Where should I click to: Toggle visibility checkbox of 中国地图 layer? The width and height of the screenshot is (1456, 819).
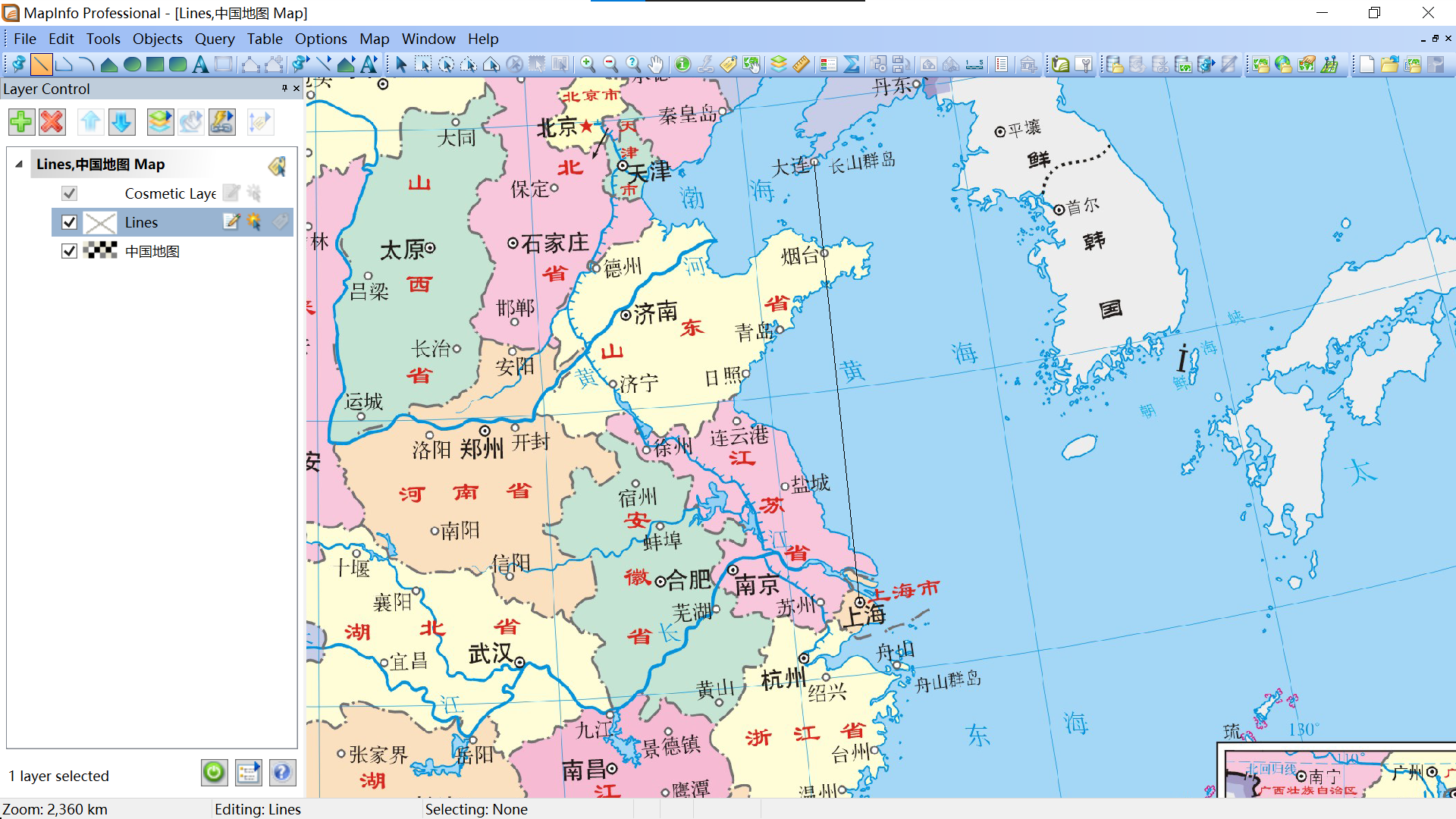tap(69, 251)
